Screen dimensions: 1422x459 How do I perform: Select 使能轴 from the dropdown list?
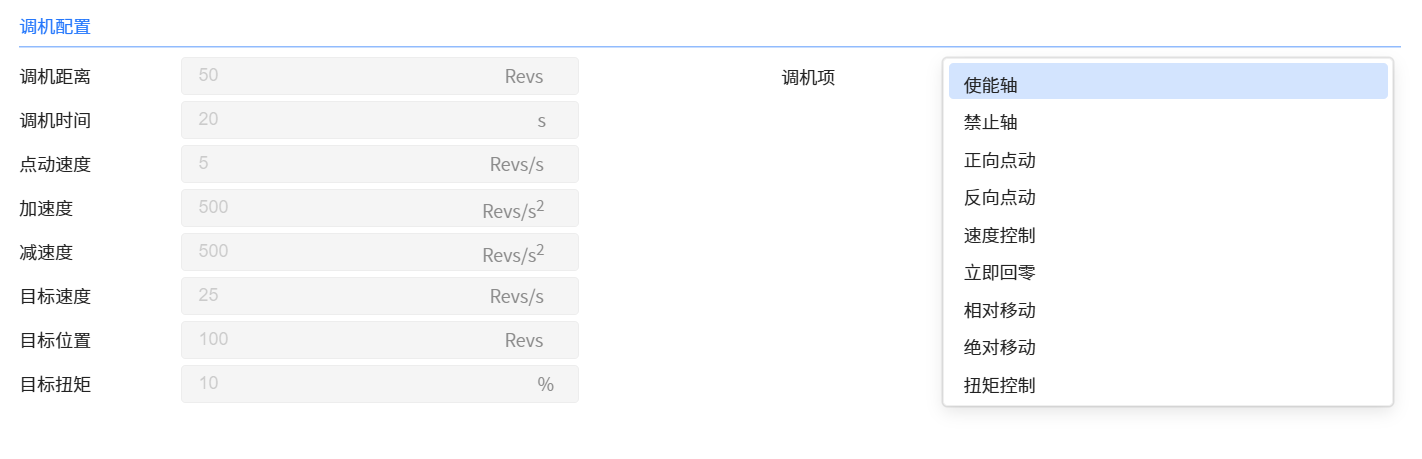(x=1167, y=85)
